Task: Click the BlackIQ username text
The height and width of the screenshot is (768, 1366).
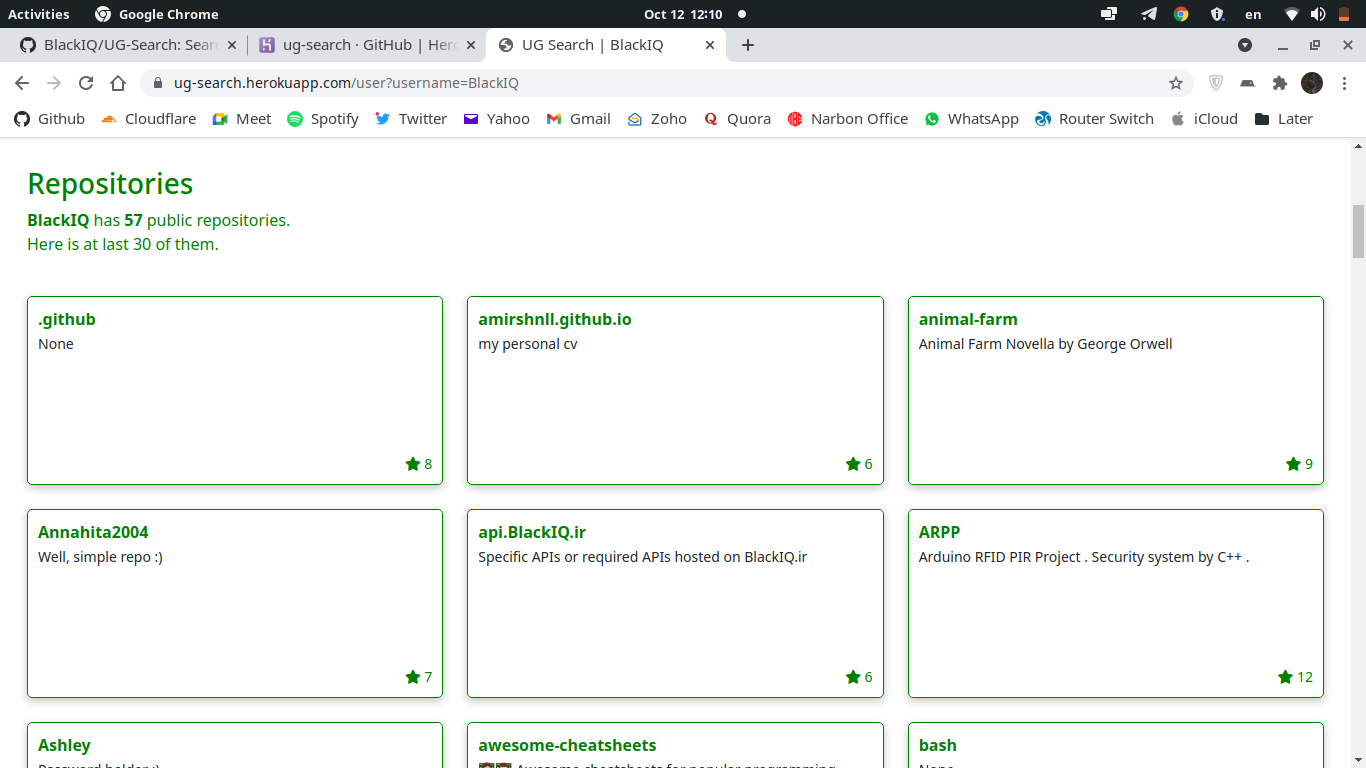Action: tap(58, 220)
